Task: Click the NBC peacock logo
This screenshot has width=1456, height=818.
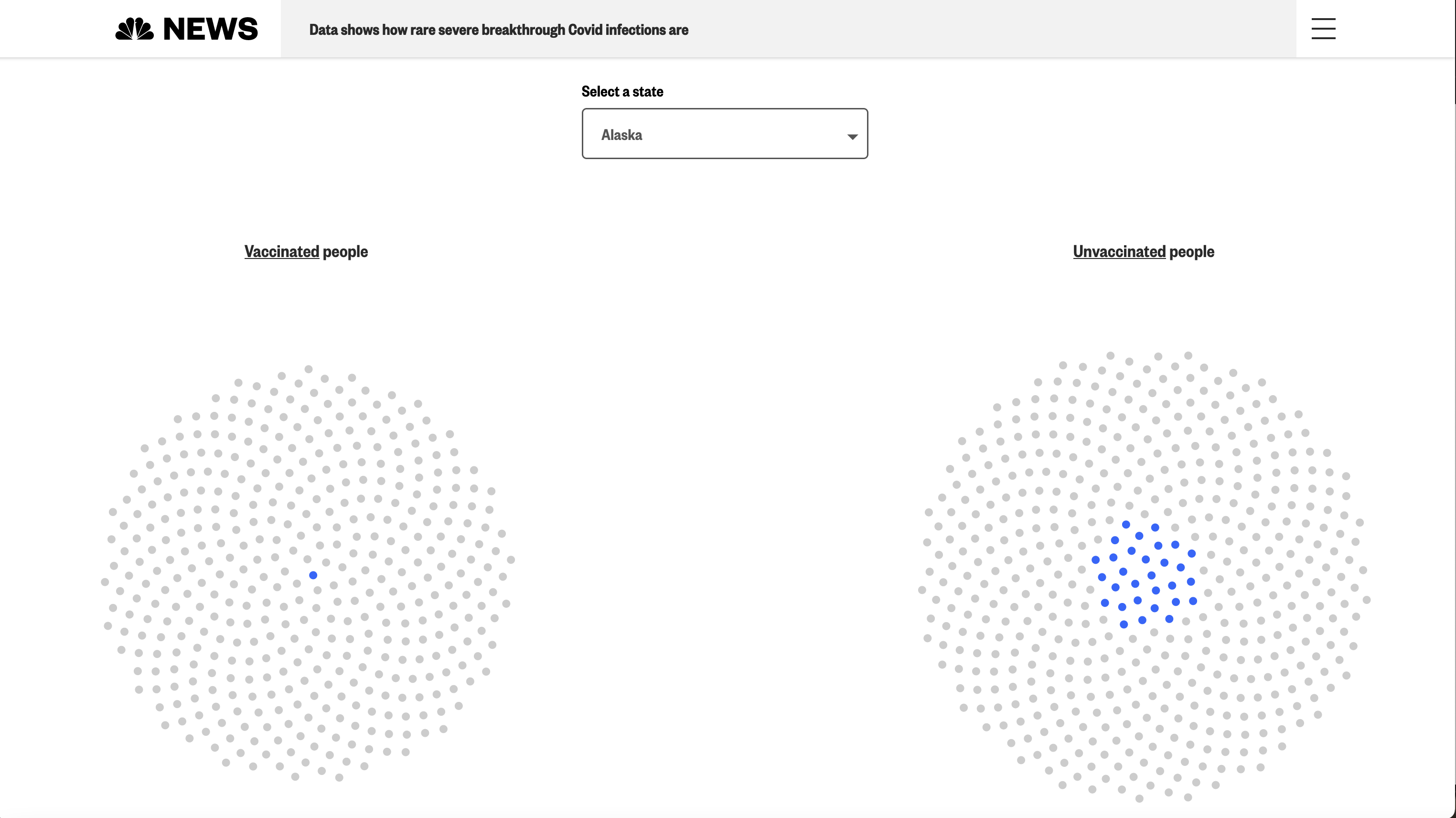Action: click(x=135, y=29)
